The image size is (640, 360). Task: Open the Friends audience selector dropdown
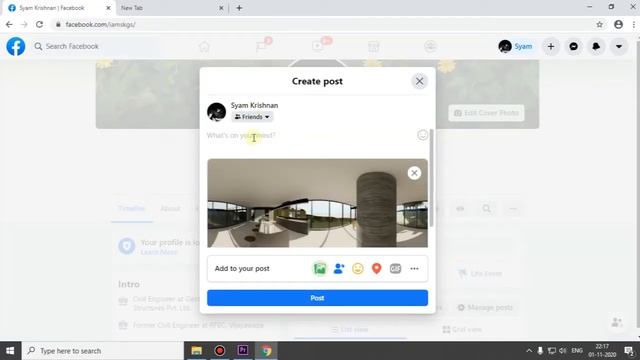[252, 117]
